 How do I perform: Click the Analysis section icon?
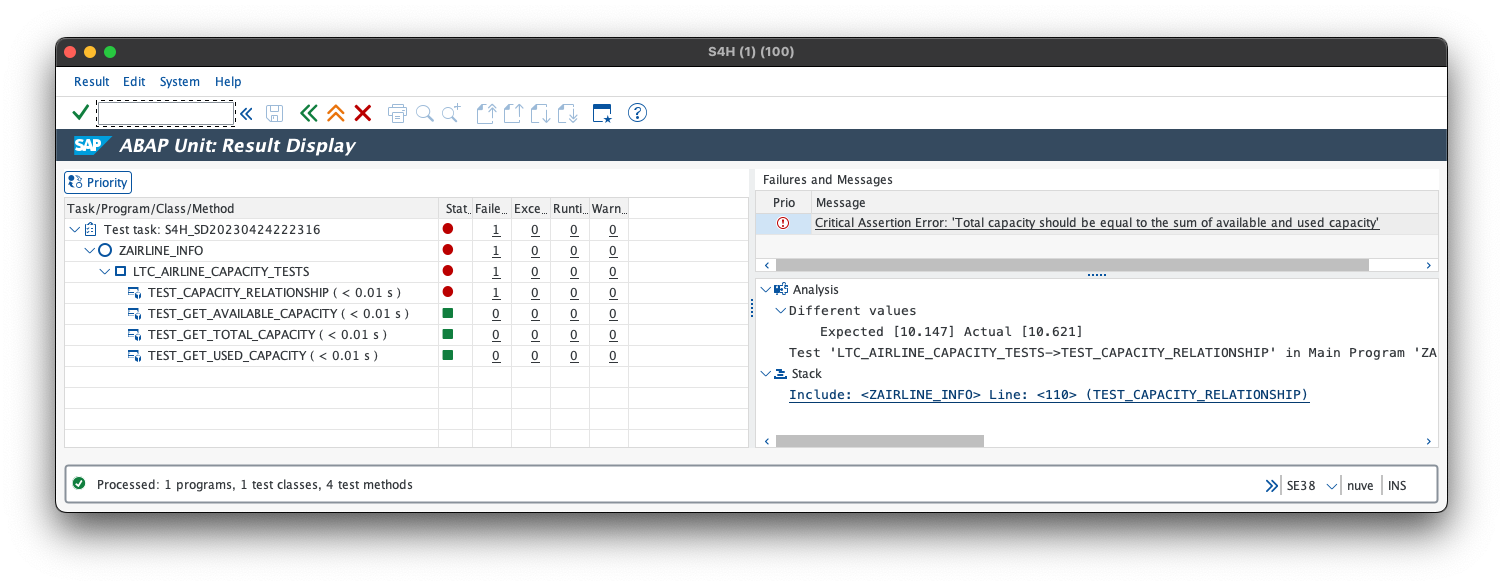[x=781, y=289]
